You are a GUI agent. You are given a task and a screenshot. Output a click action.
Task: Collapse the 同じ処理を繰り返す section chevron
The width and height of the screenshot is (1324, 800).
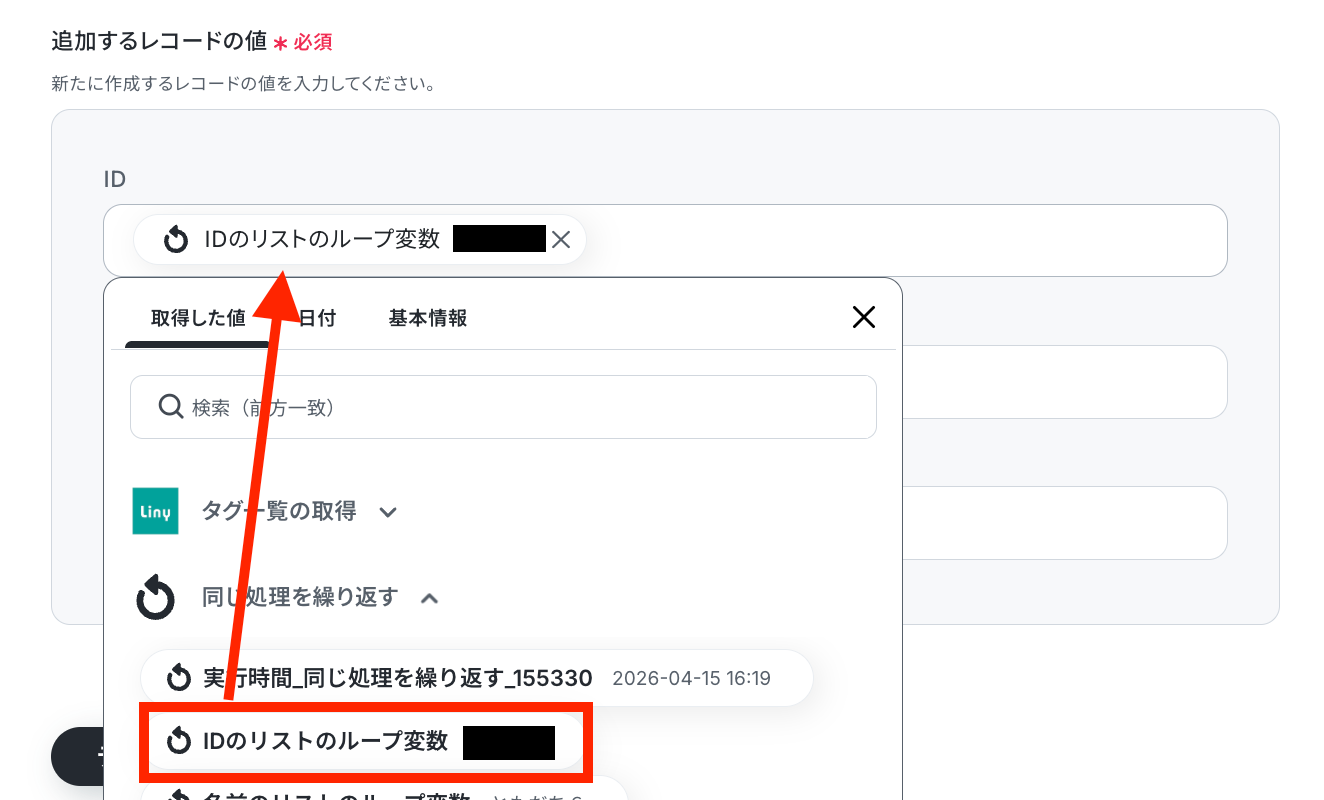coord(429,598)
